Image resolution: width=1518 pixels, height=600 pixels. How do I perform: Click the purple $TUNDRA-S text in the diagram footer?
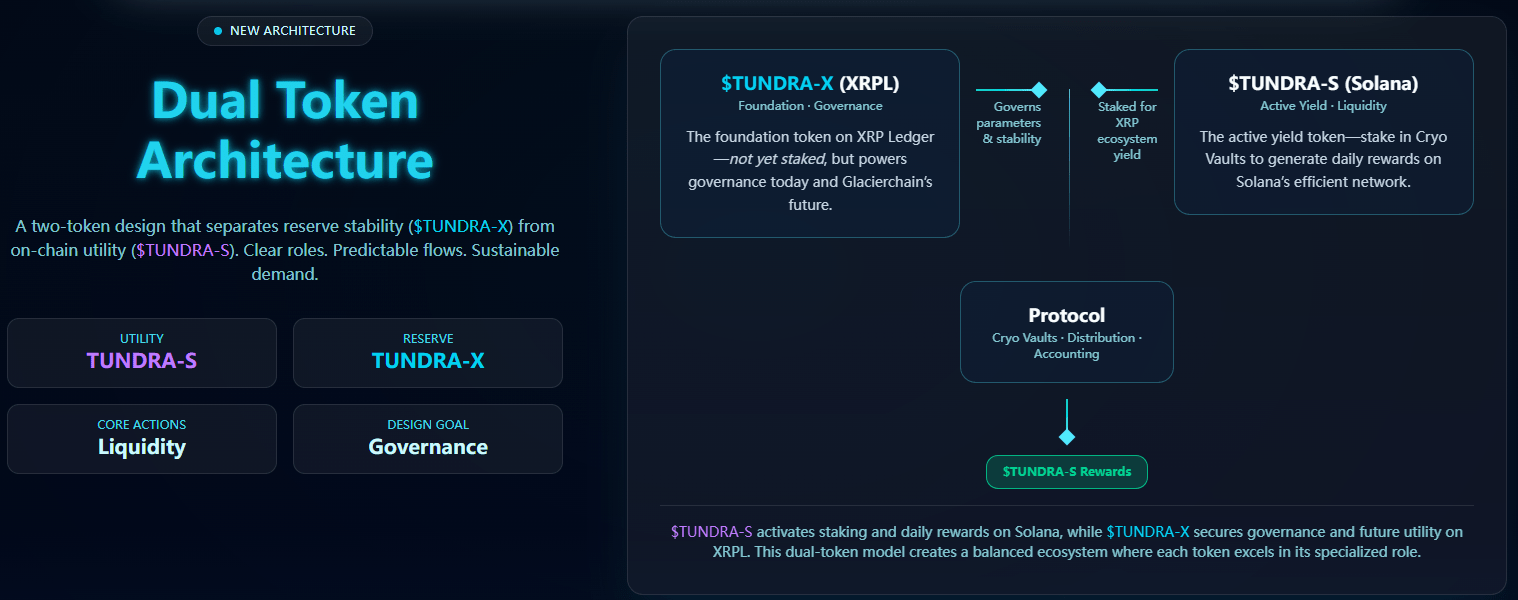[x=711, y=532]
